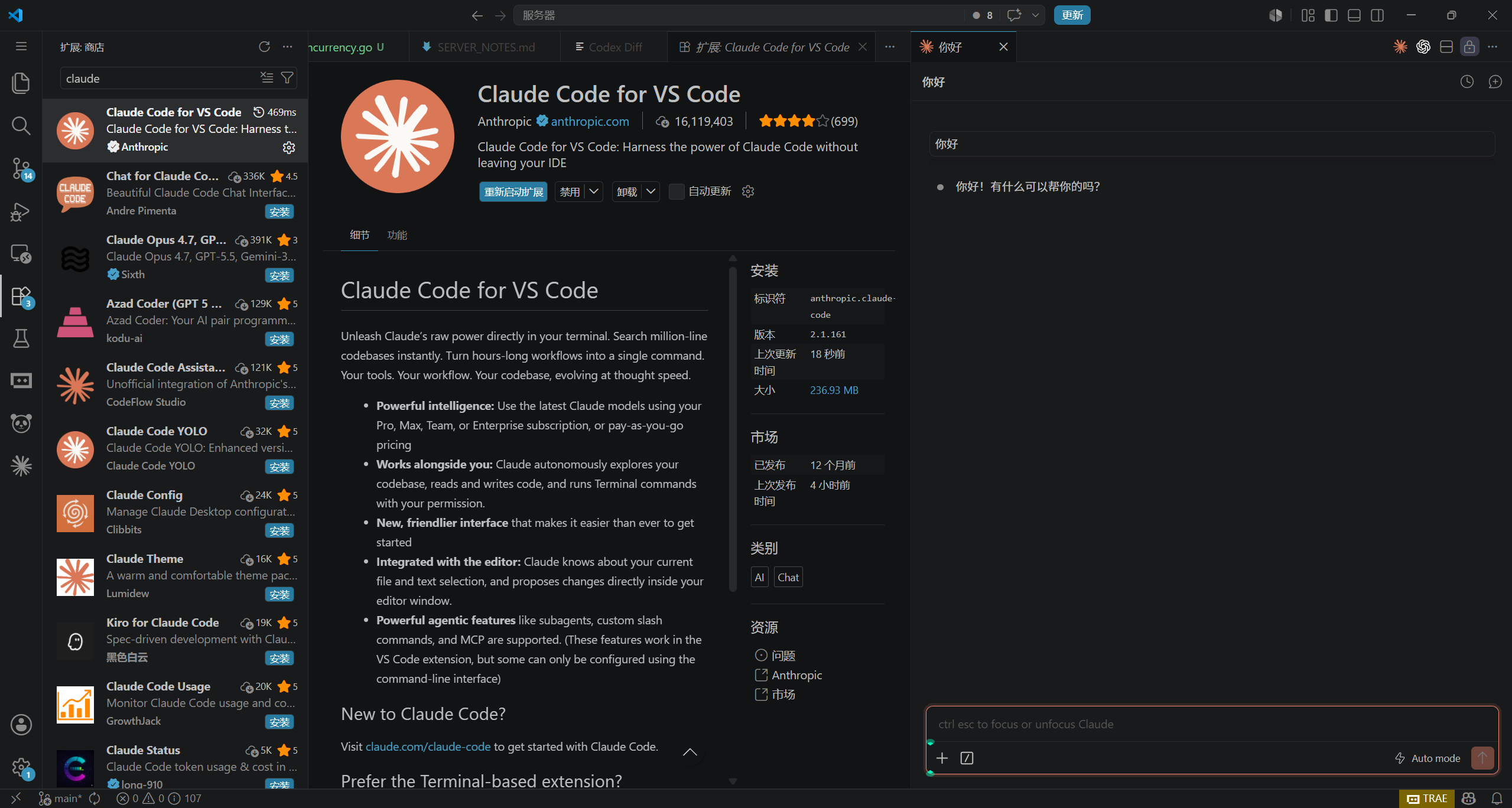Open more actions in Claude panel toolbar

tap(1493, 47)
